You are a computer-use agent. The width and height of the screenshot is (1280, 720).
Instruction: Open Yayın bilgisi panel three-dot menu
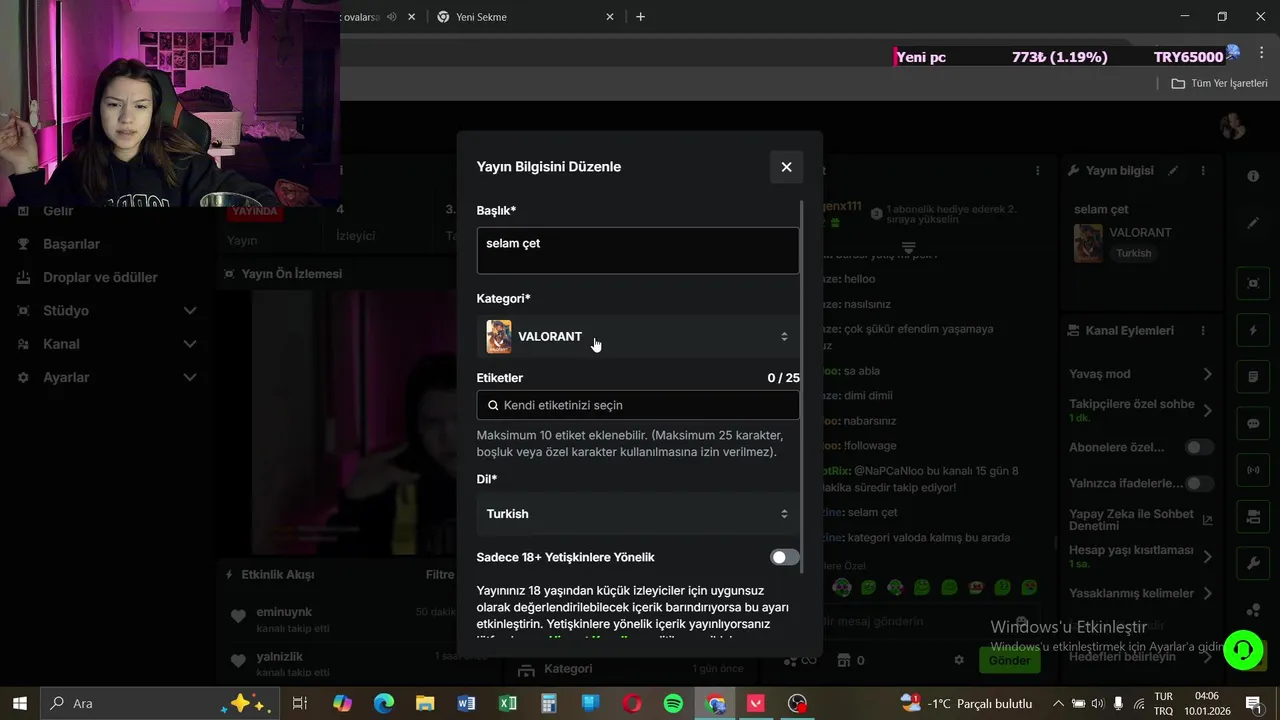(1203, 171)
